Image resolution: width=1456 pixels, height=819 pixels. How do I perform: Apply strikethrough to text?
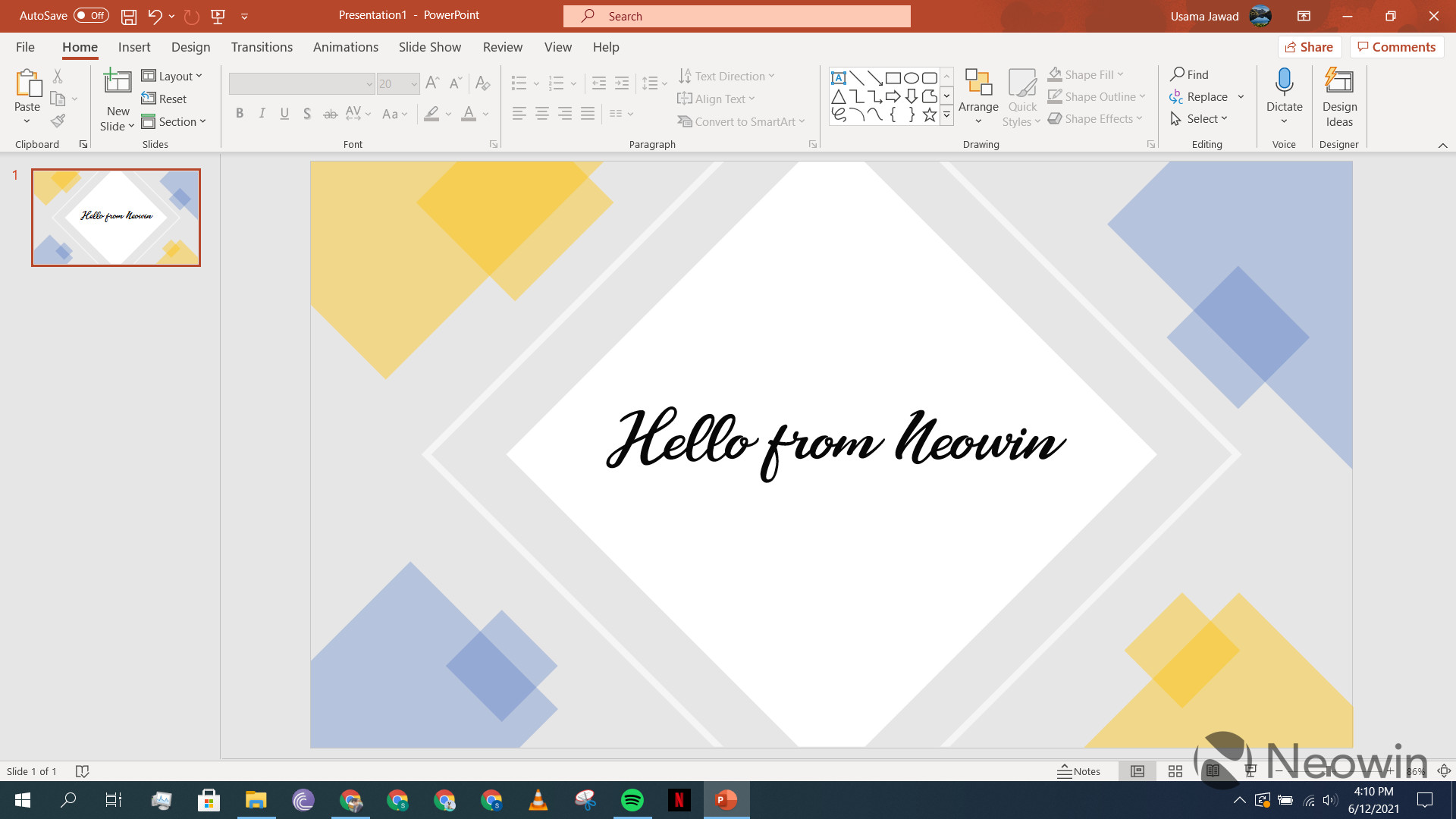point(330,114)
